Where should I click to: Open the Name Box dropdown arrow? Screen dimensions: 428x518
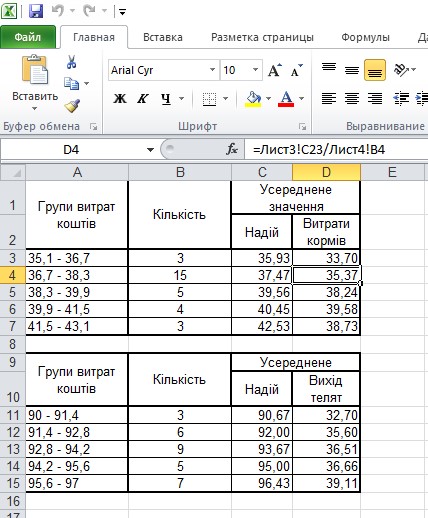[150, 150]
